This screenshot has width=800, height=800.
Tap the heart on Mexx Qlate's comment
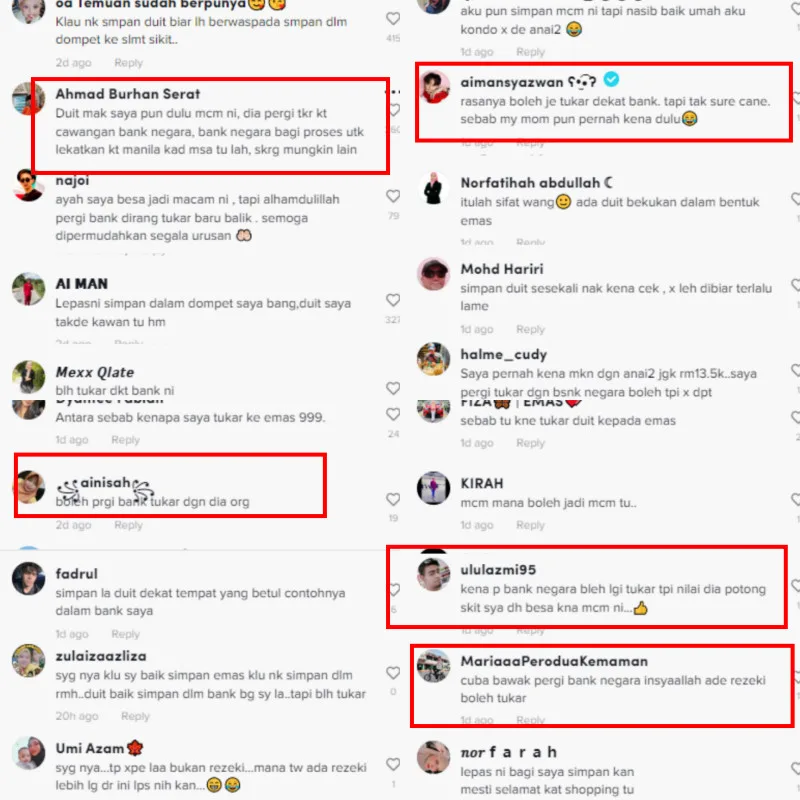coord(393,388)
